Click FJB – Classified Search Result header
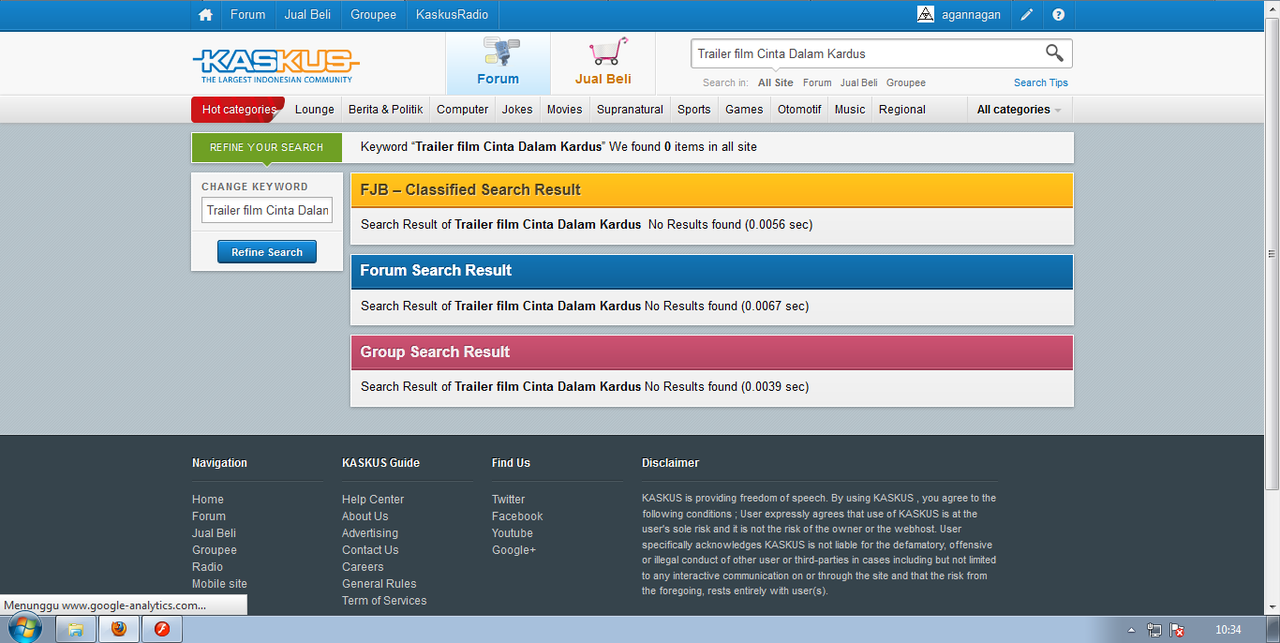Viewport: 1280px width, 643px height. tap(712, 190)
